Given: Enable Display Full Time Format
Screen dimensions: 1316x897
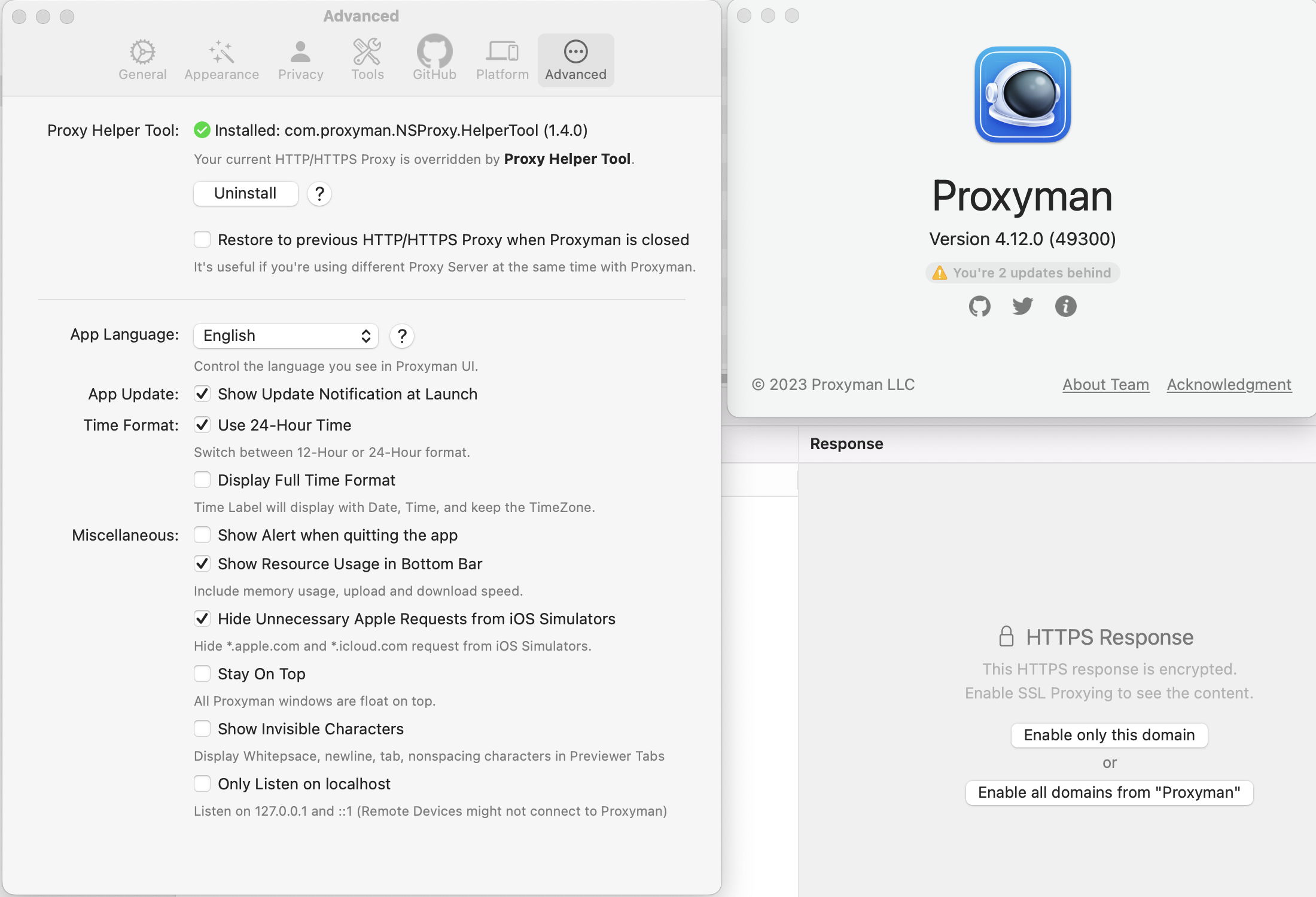Looking at the screenshot, I should [203, 480].
